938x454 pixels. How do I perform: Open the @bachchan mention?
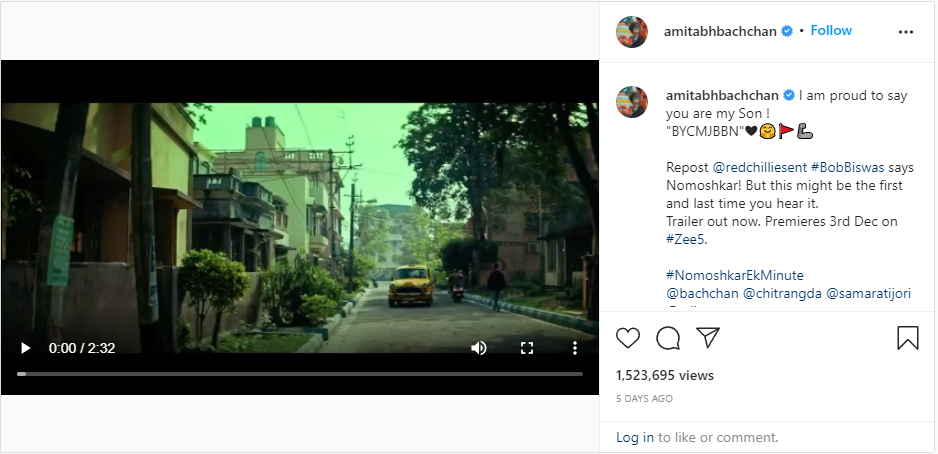click(702, 293)
